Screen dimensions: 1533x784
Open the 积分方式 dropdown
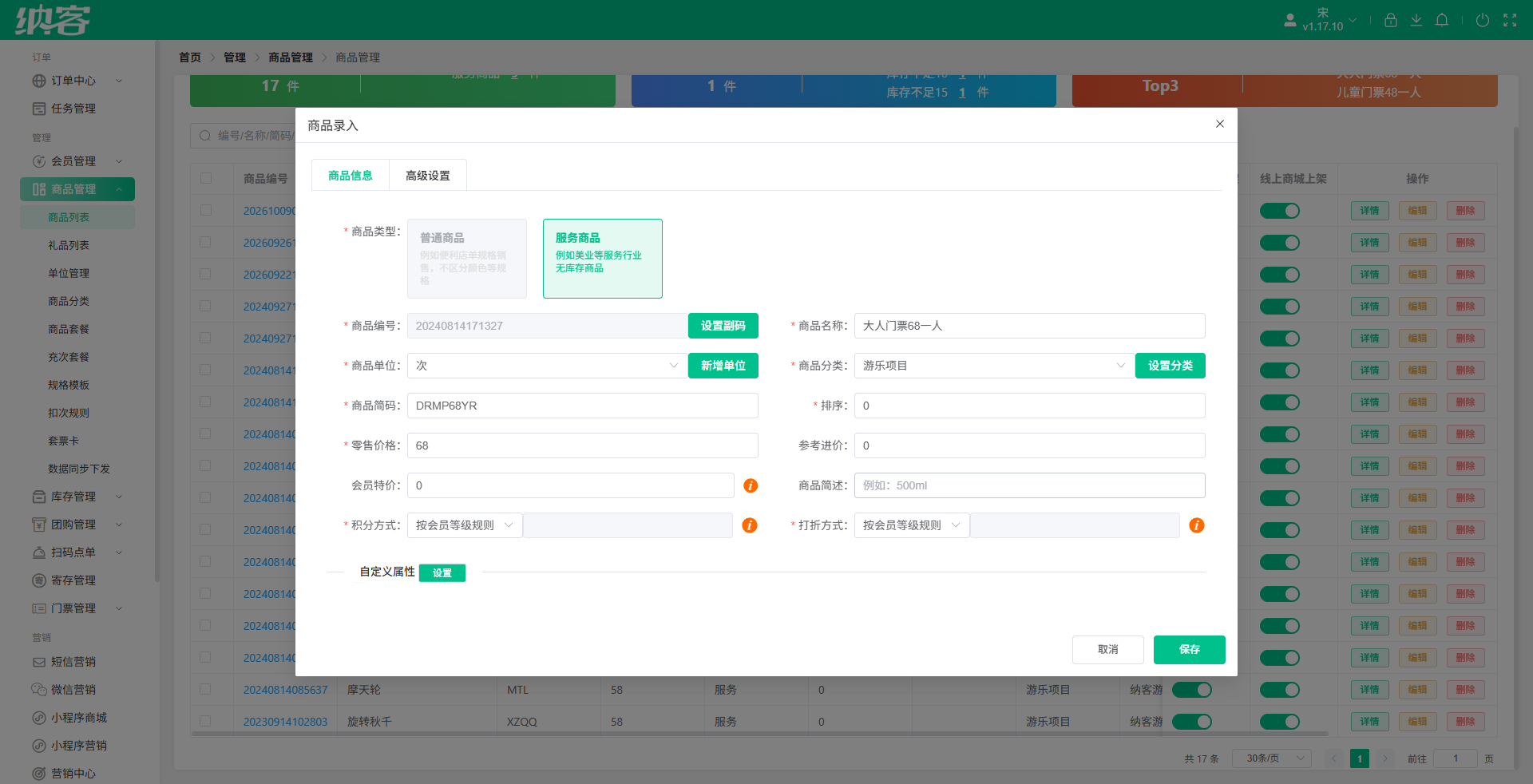pyautogui.click(x=465, y=525)
